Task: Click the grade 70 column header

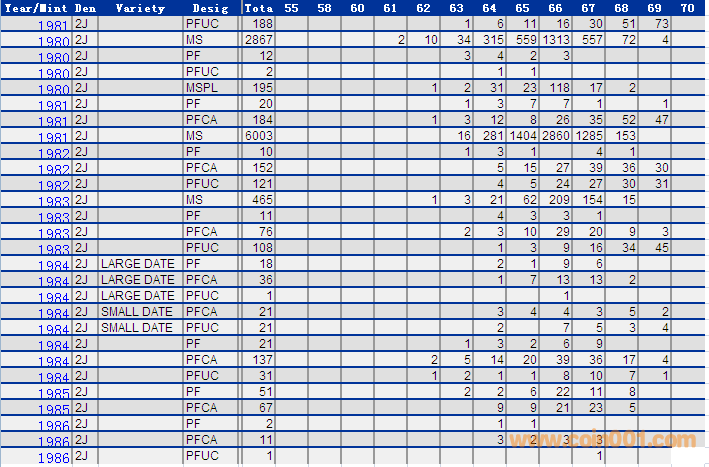Action: coord(687,7)
